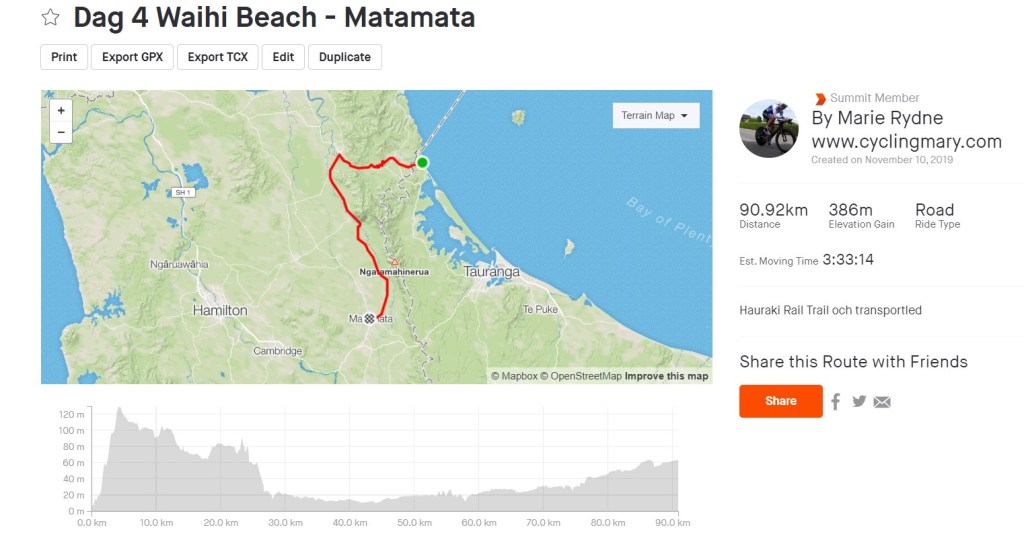
Task: Open the Terrain Map dropdown
Action: coord(655,116)
